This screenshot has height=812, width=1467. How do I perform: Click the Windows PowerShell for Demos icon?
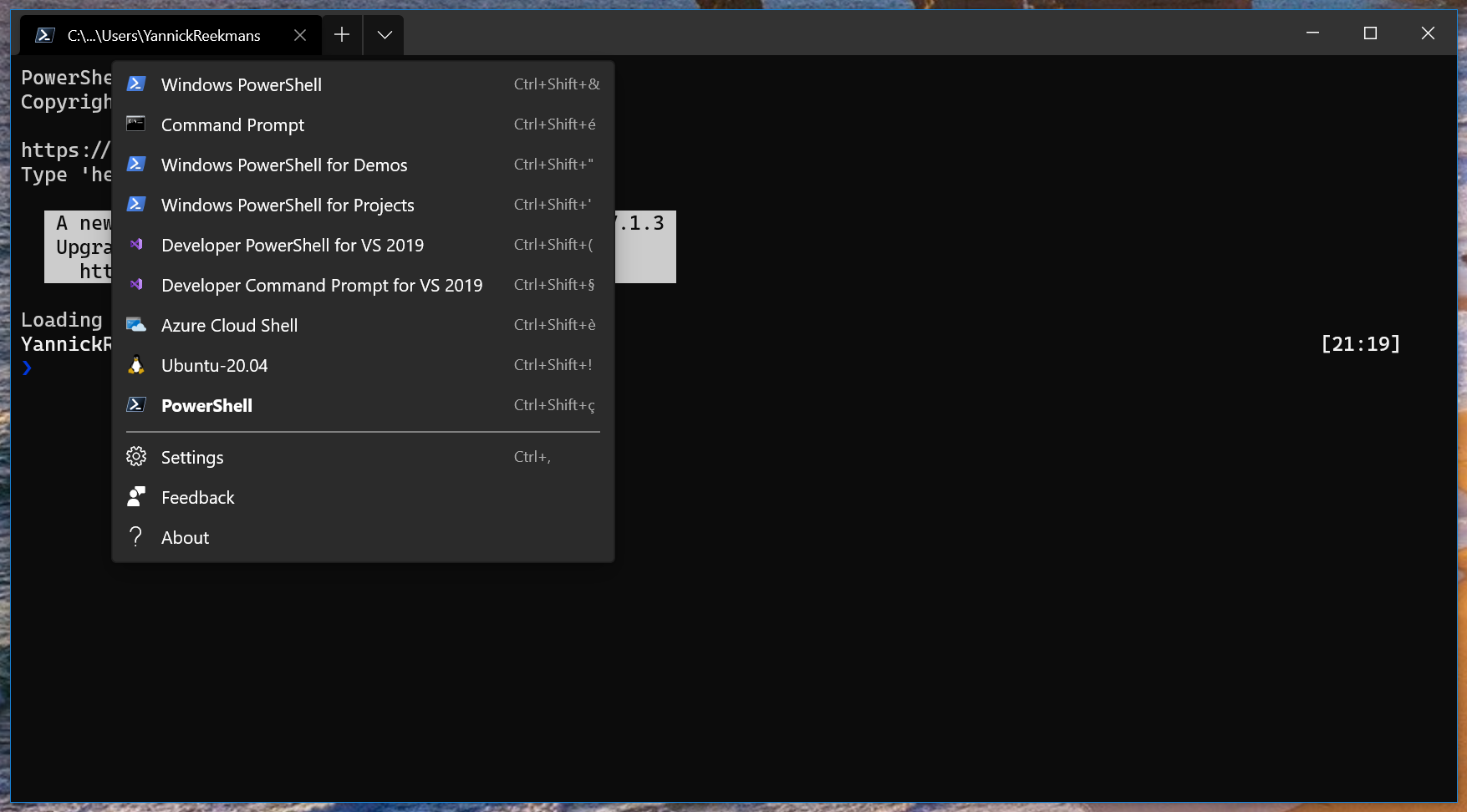(x=136, y=165)
